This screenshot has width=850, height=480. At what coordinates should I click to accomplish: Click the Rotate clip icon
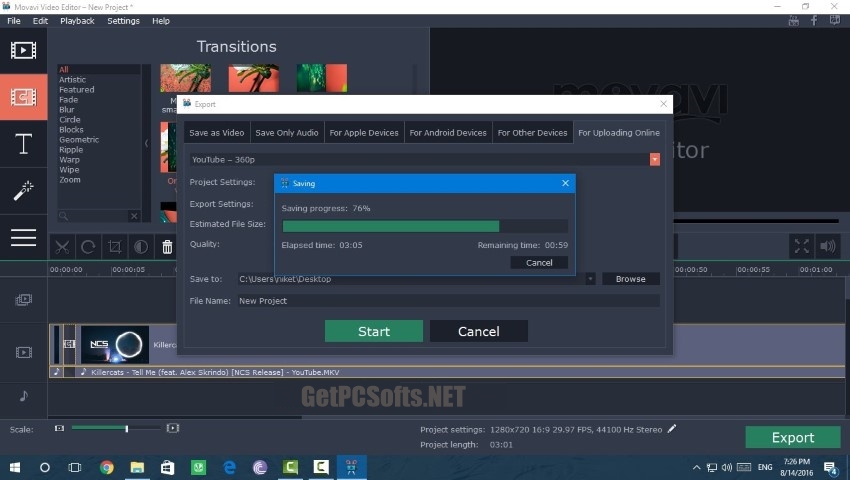pyautogui.click(x=88, y=247)
